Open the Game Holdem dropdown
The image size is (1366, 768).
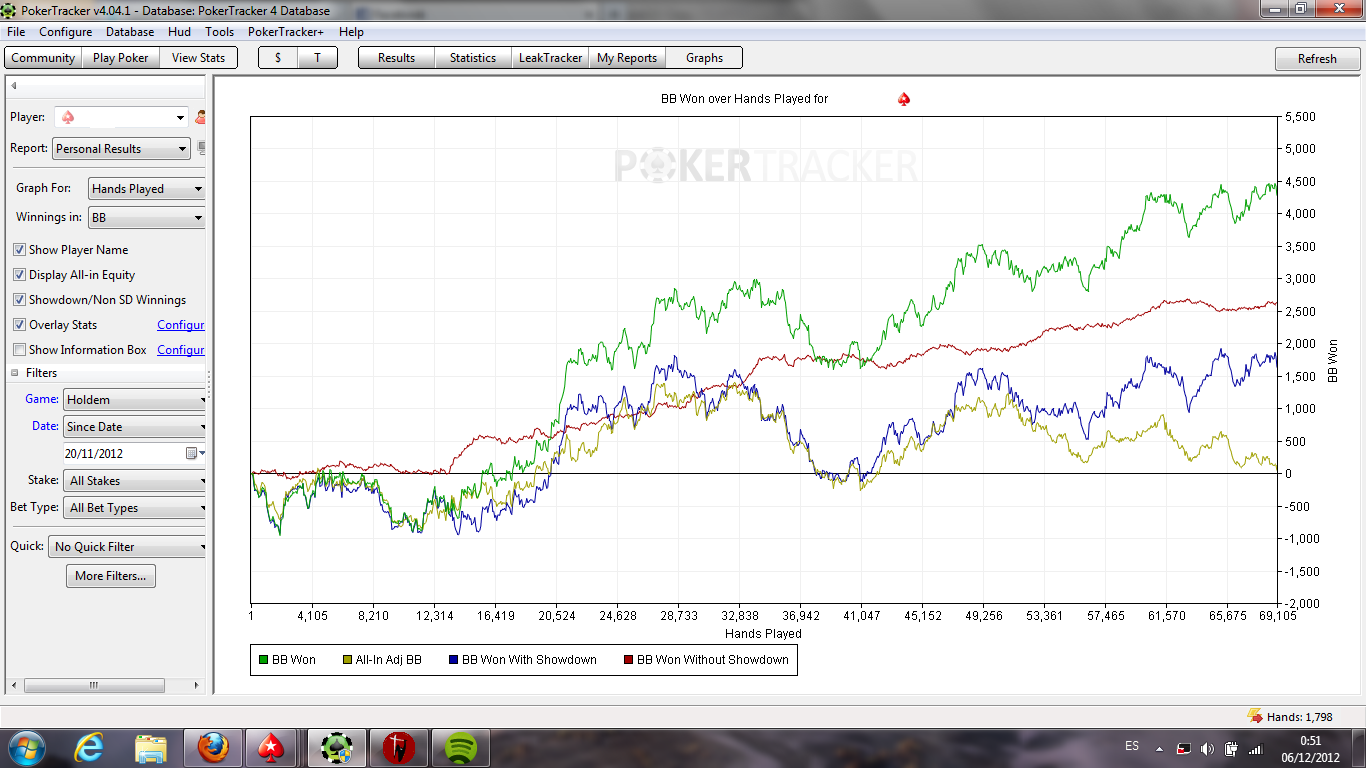tap(134, 400)
